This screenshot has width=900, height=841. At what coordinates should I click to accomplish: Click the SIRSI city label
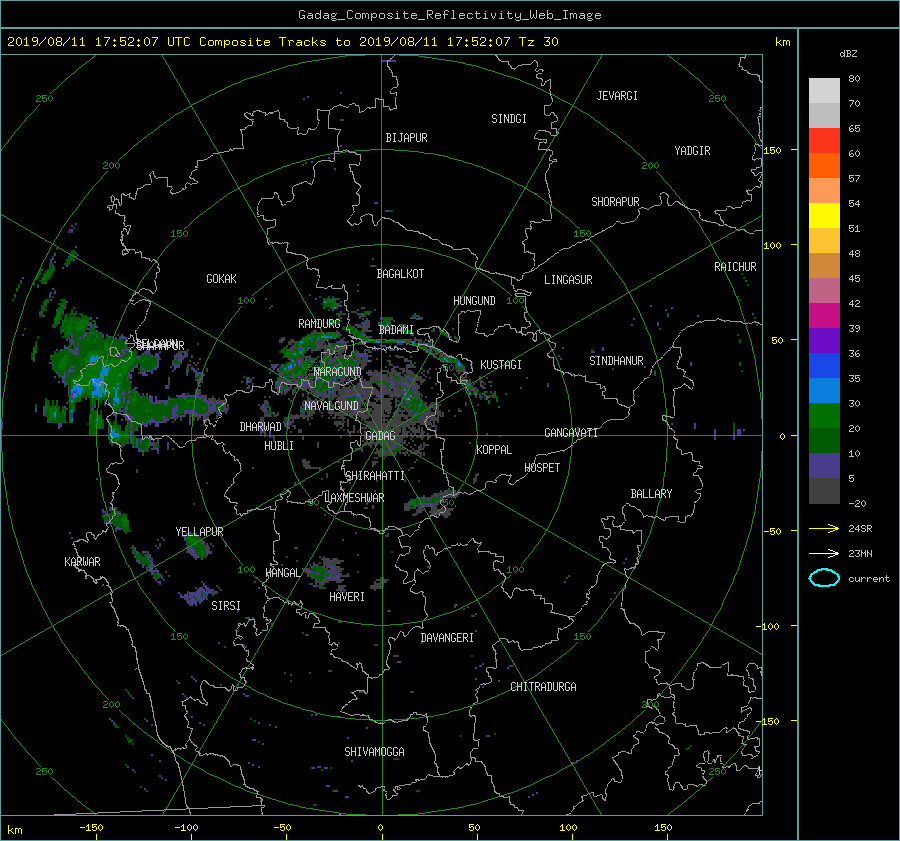[x=226, y=606]
